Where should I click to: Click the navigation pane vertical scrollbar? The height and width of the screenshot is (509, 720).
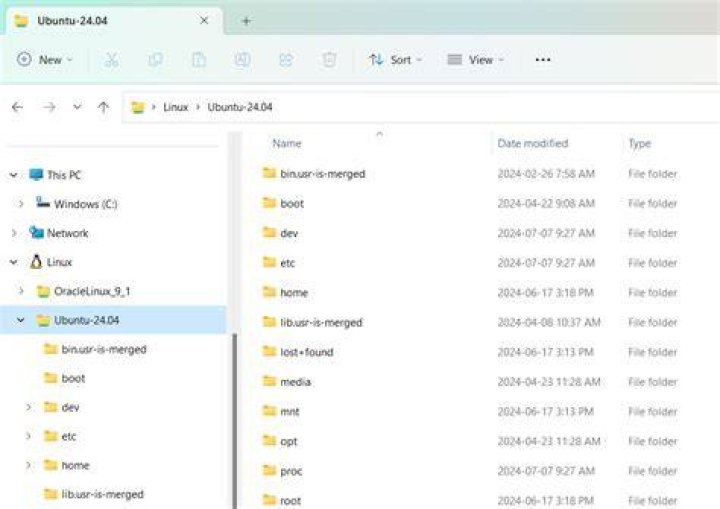235,420
